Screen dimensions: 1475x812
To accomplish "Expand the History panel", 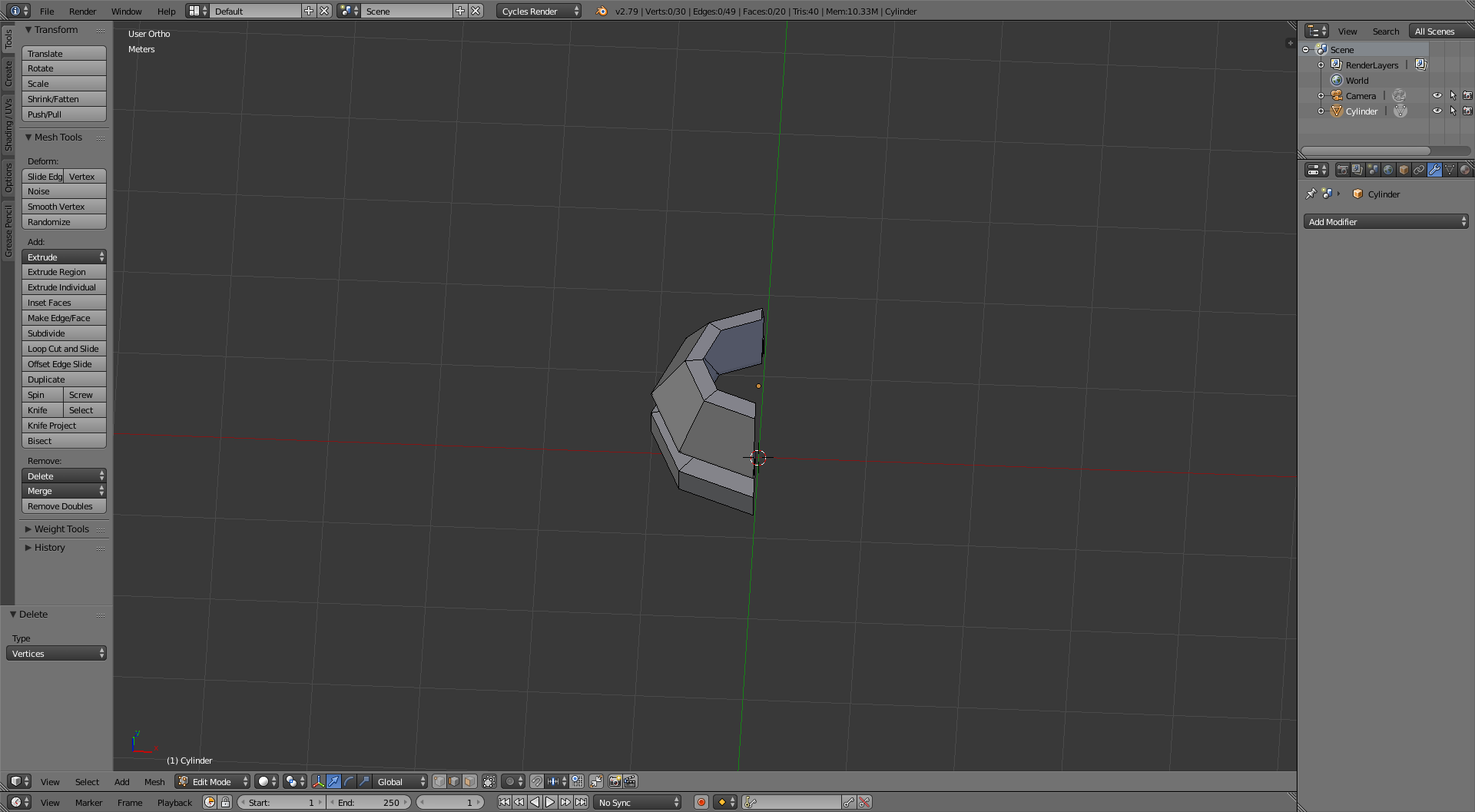I will click(x=45, y=548).
